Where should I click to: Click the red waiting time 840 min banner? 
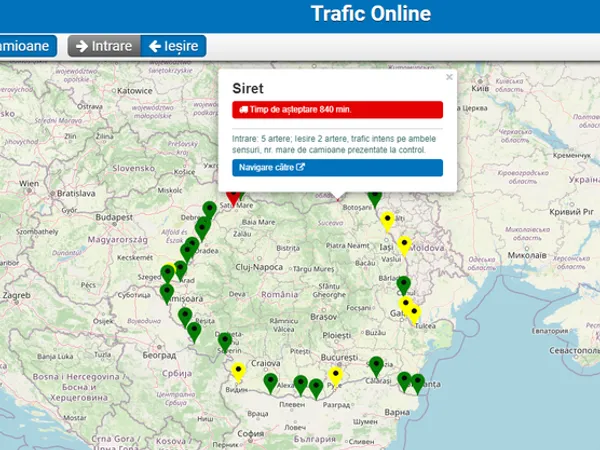click(337, 110)
